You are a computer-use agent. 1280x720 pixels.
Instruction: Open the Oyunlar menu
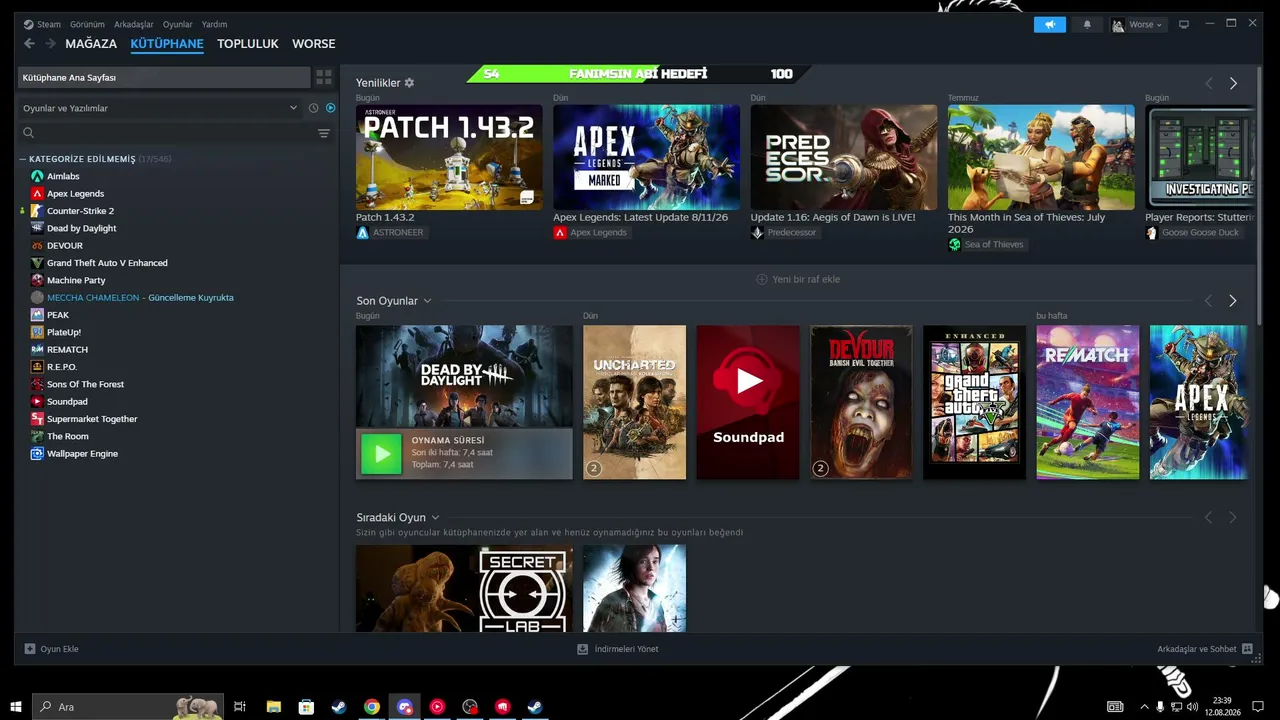tap(178, 24)
